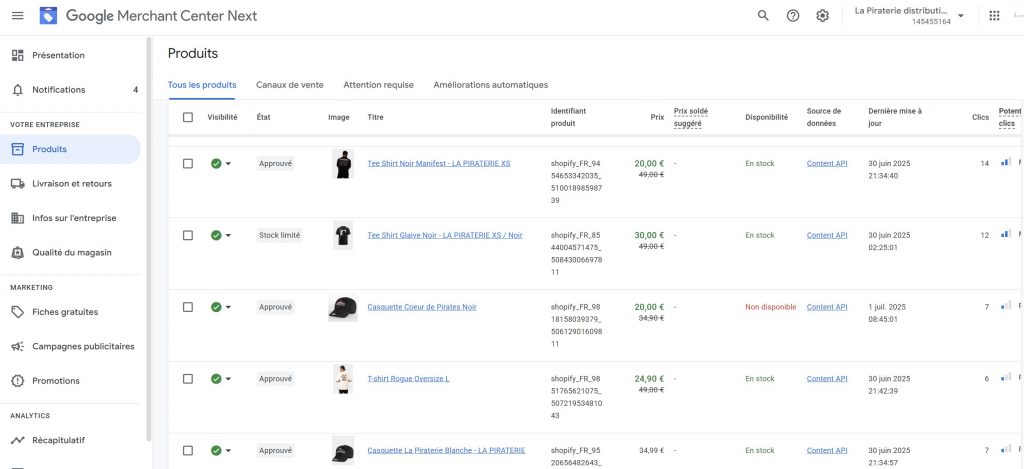
Task: Select Produits in the sidebar
Action: [x=70, y=150]
